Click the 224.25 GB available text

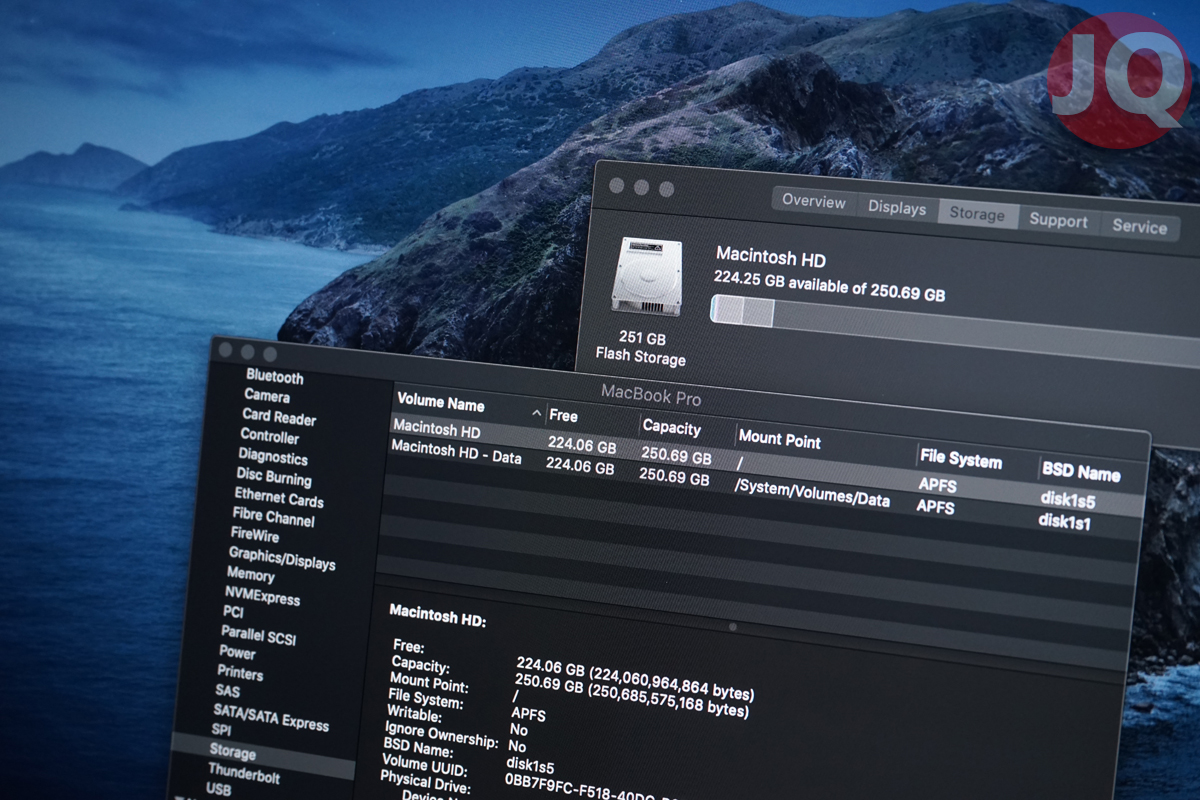[829, 286]
